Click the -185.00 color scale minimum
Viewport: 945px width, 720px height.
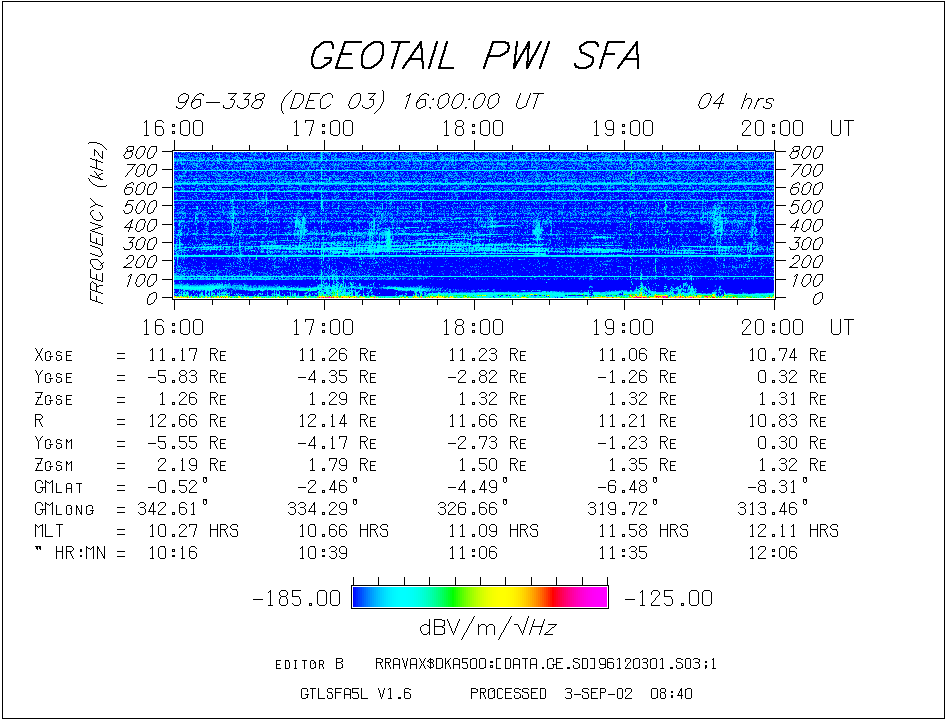tap(297, 598)
